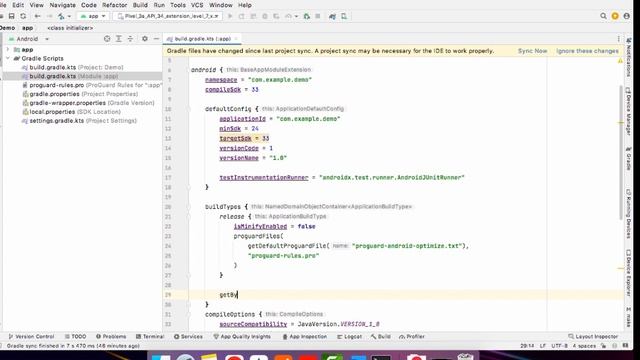Click the editor tab options three-dot icon

pos(618,39)
